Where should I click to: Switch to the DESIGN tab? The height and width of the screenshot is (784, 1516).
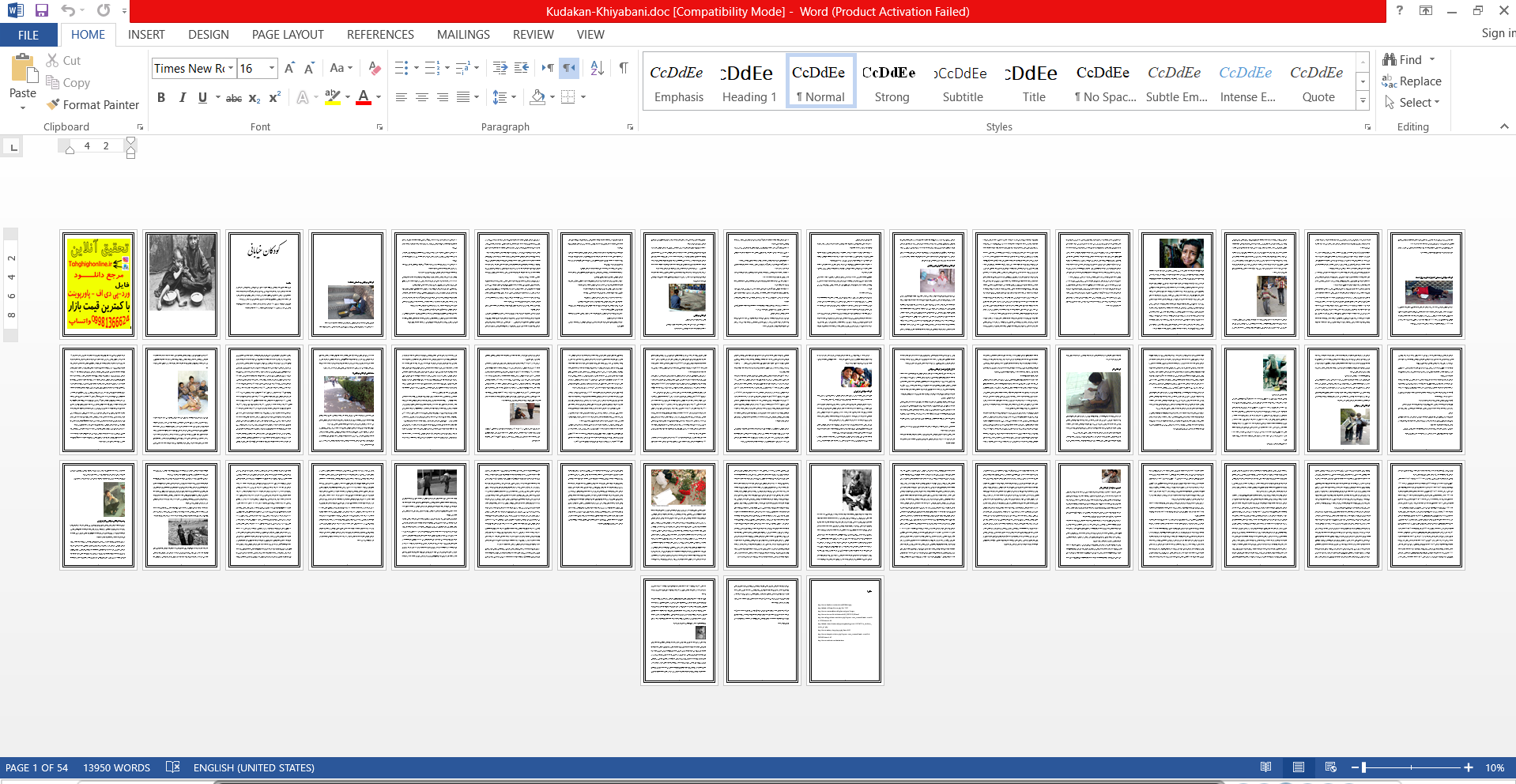coord(209,35)
